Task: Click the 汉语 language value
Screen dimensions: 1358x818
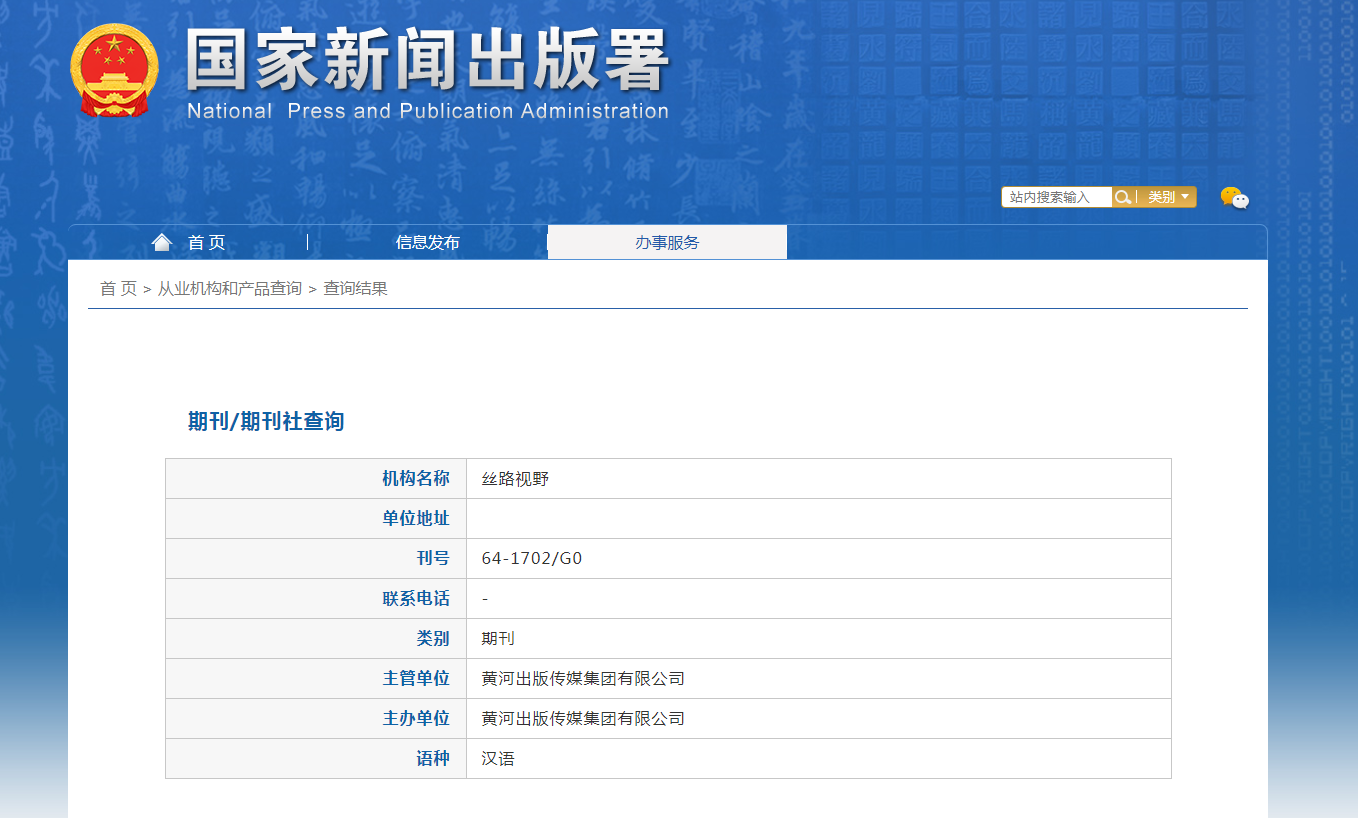Action: point(498,759)
